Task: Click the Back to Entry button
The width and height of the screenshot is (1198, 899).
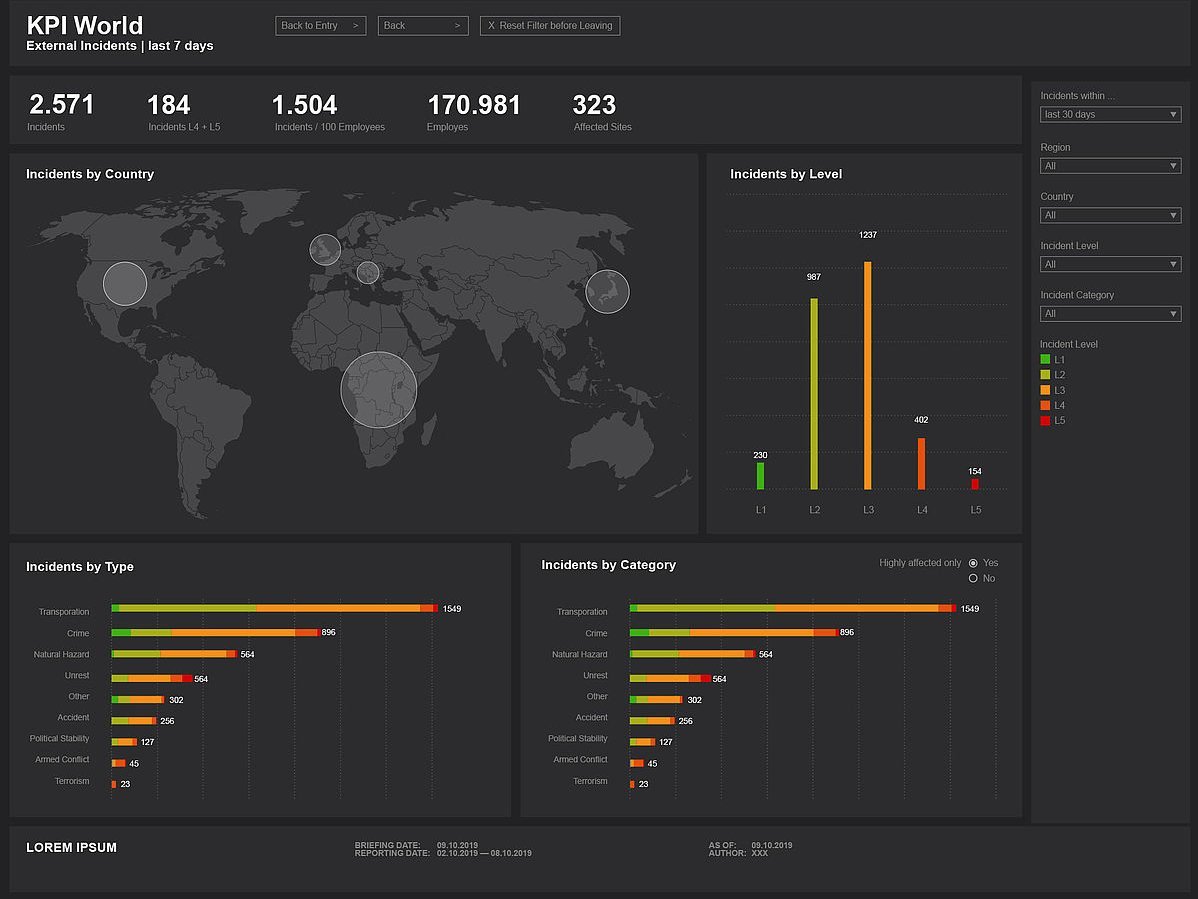Action: click(320, 25)
